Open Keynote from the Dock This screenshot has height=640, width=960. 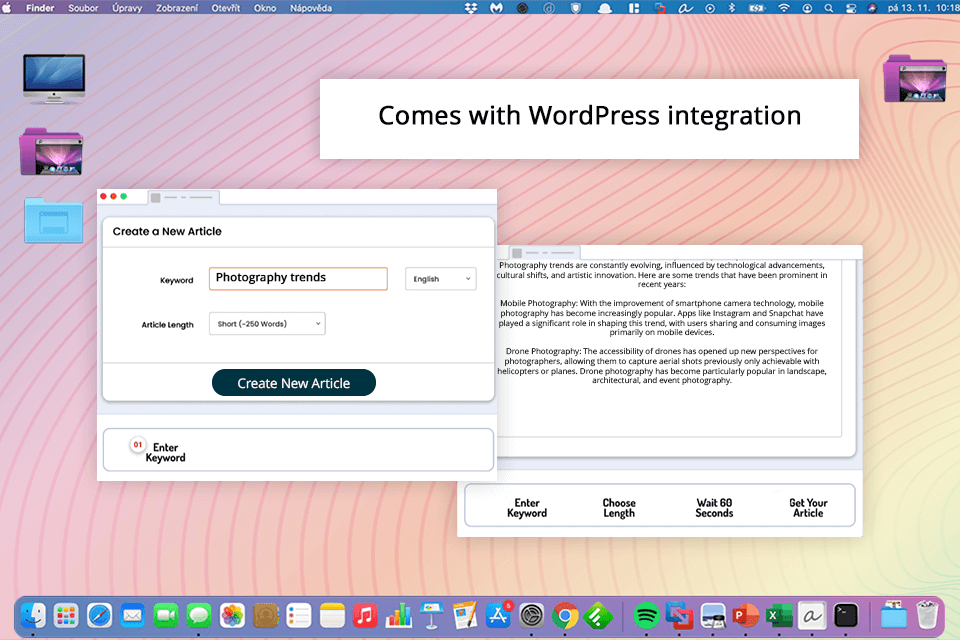(x=432, y=616)
